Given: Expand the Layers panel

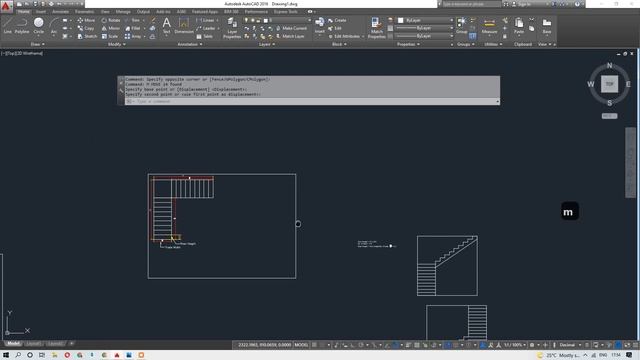Looking at the screenshot, I should point(267,44).
